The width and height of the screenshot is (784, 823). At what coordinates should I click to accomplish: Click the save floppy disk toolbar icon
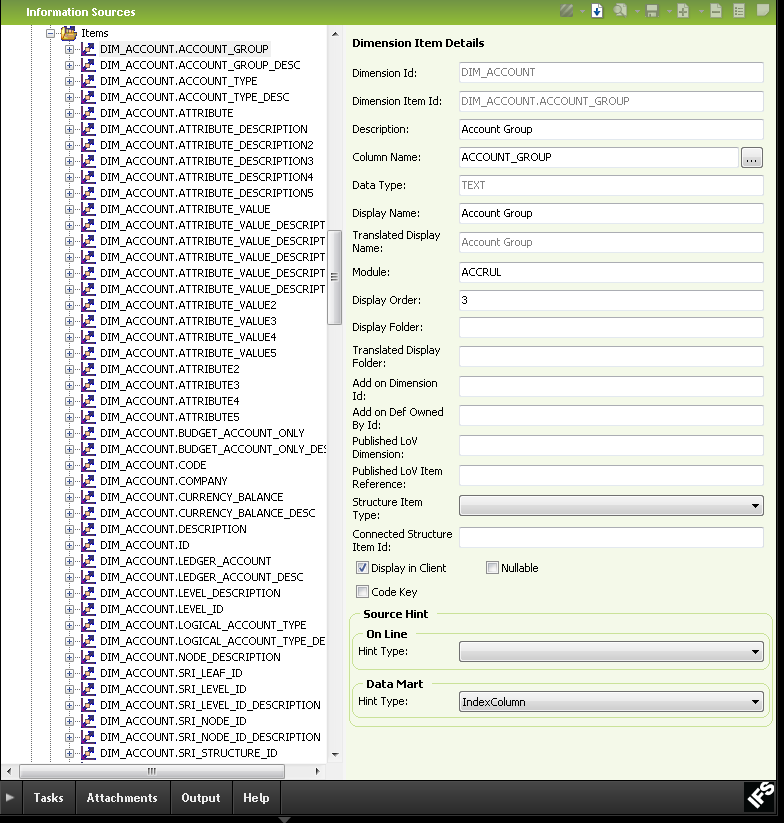point(652,11)
